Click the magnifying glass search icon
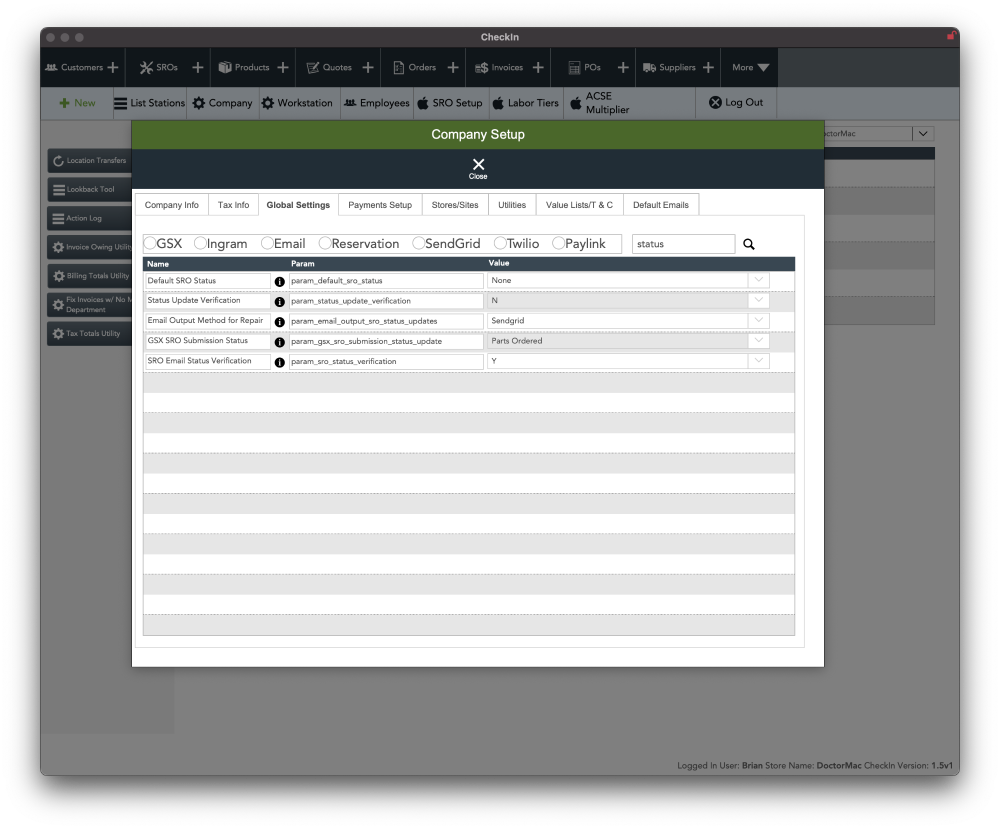Image resolution: width=1000 pixels, height=829 pixels. pos(749,244)
